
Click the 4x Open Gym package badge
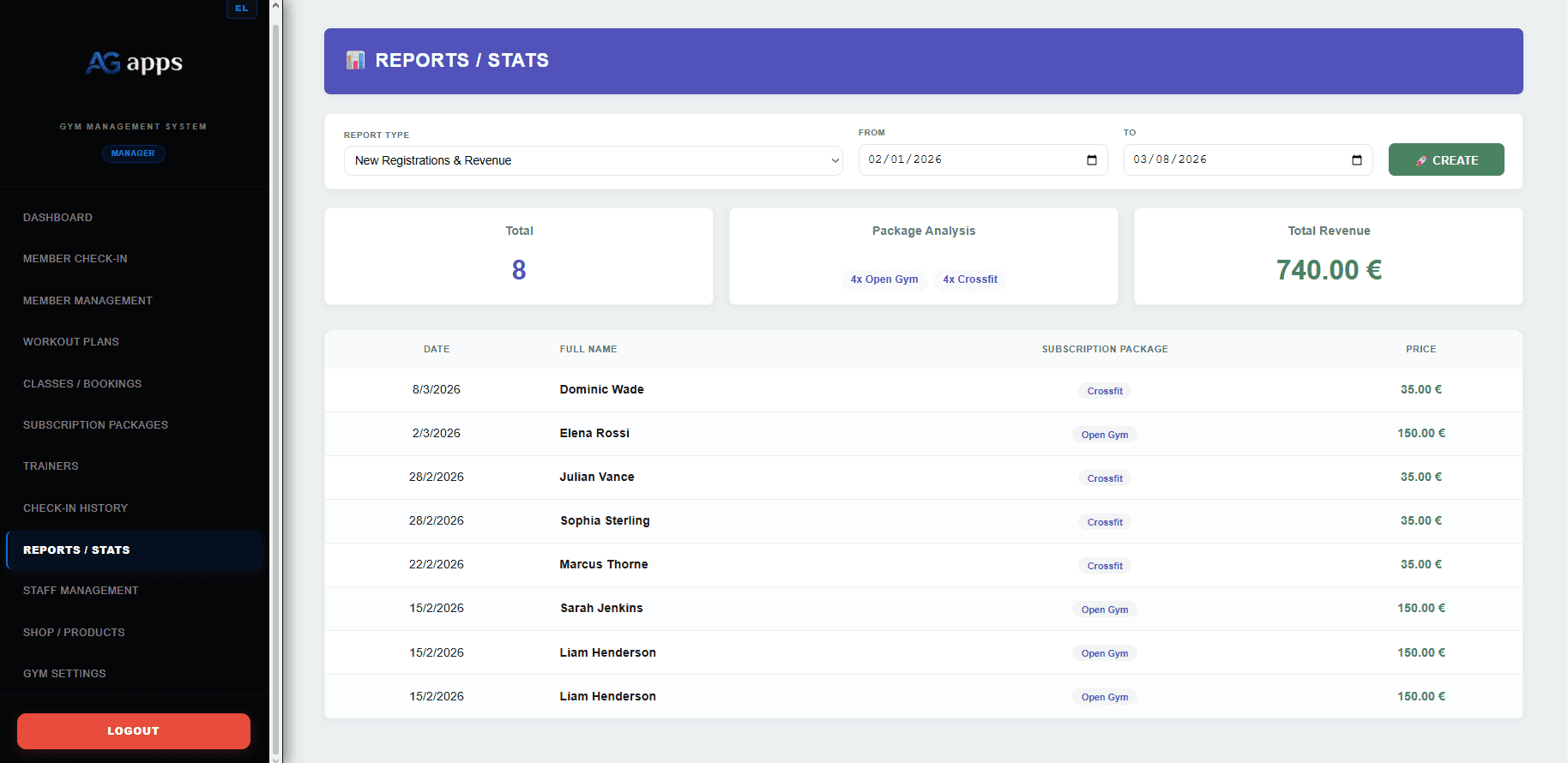[x=884, y=279]
